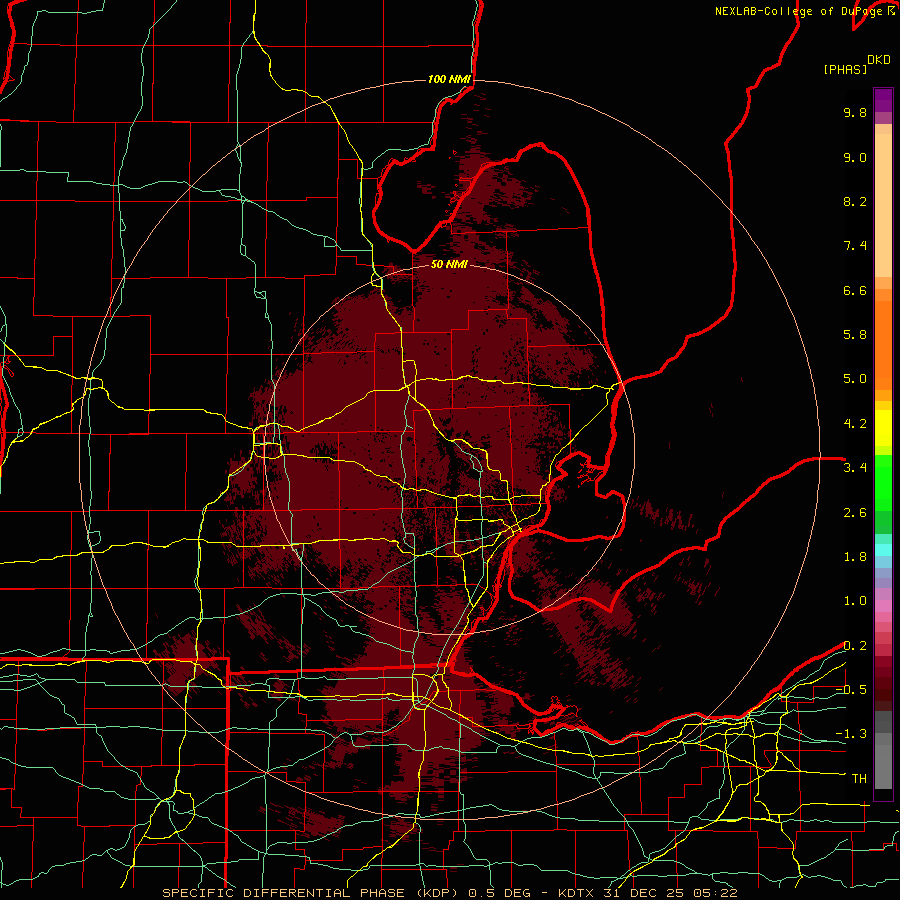Click the TH threshold label on scale

(x=859, y=779)
